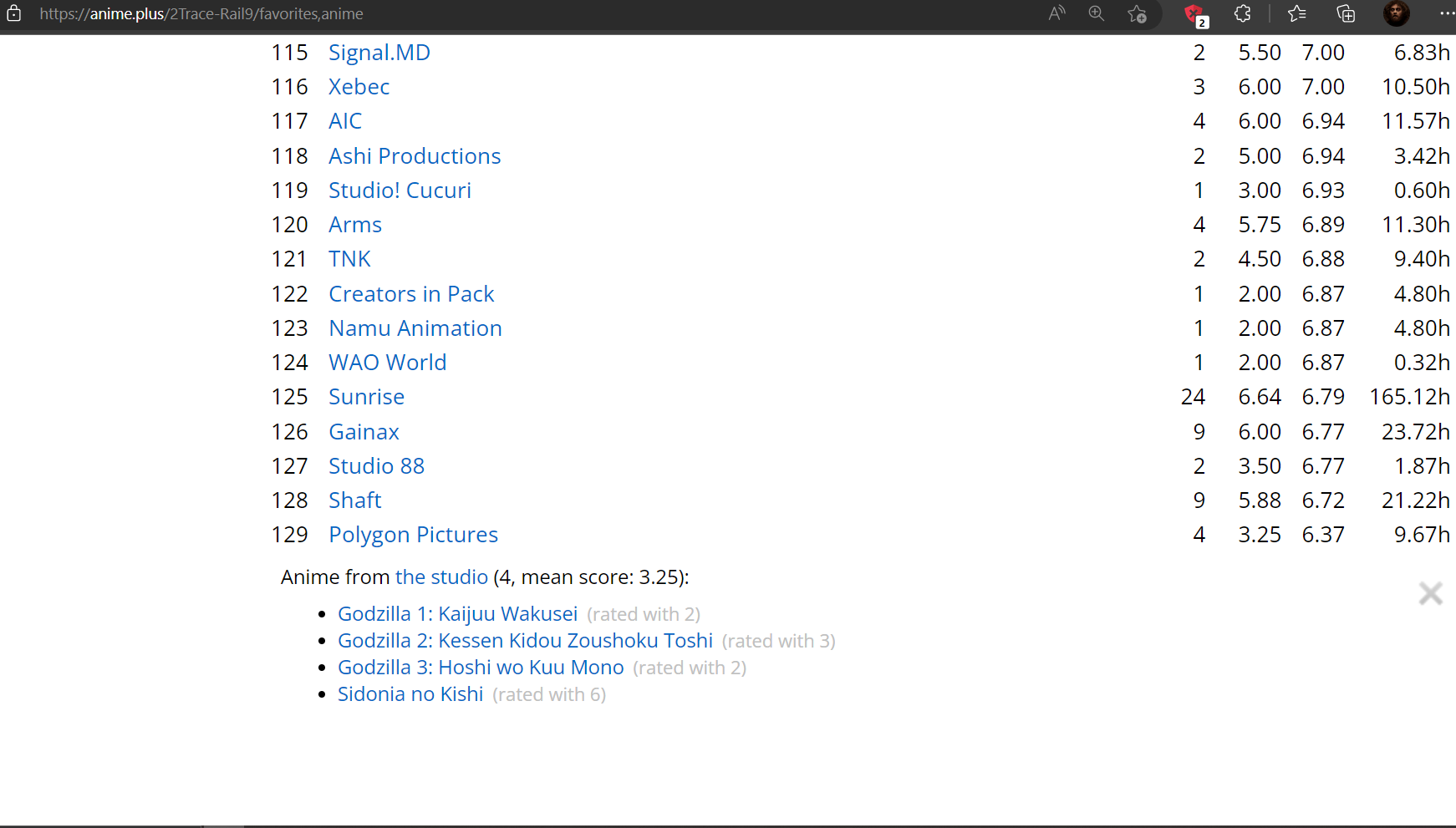
Task: Open the Extensions puzzle icon
Action: tap(1243, 13)
